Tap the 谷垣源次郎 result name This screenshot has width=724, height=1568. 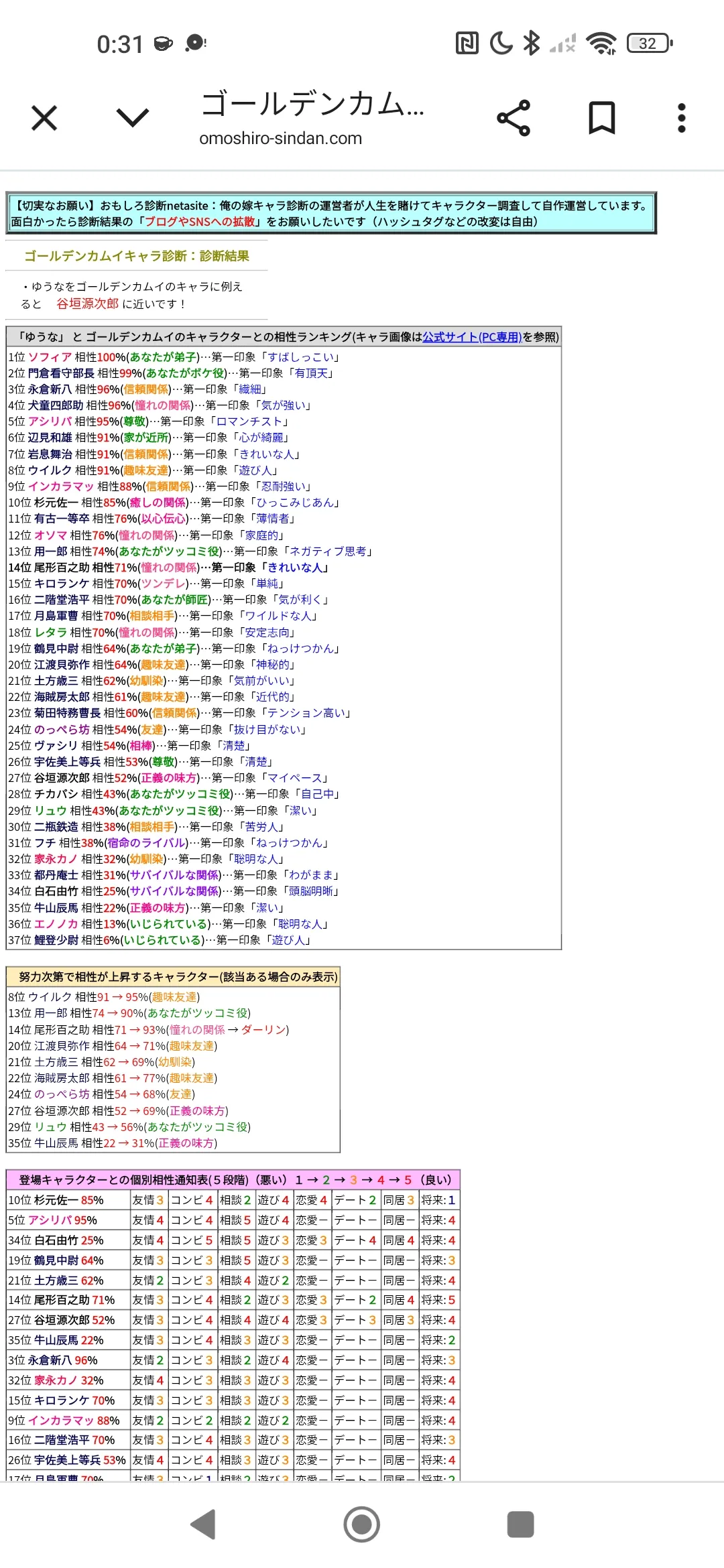click(x=87, y=304)
